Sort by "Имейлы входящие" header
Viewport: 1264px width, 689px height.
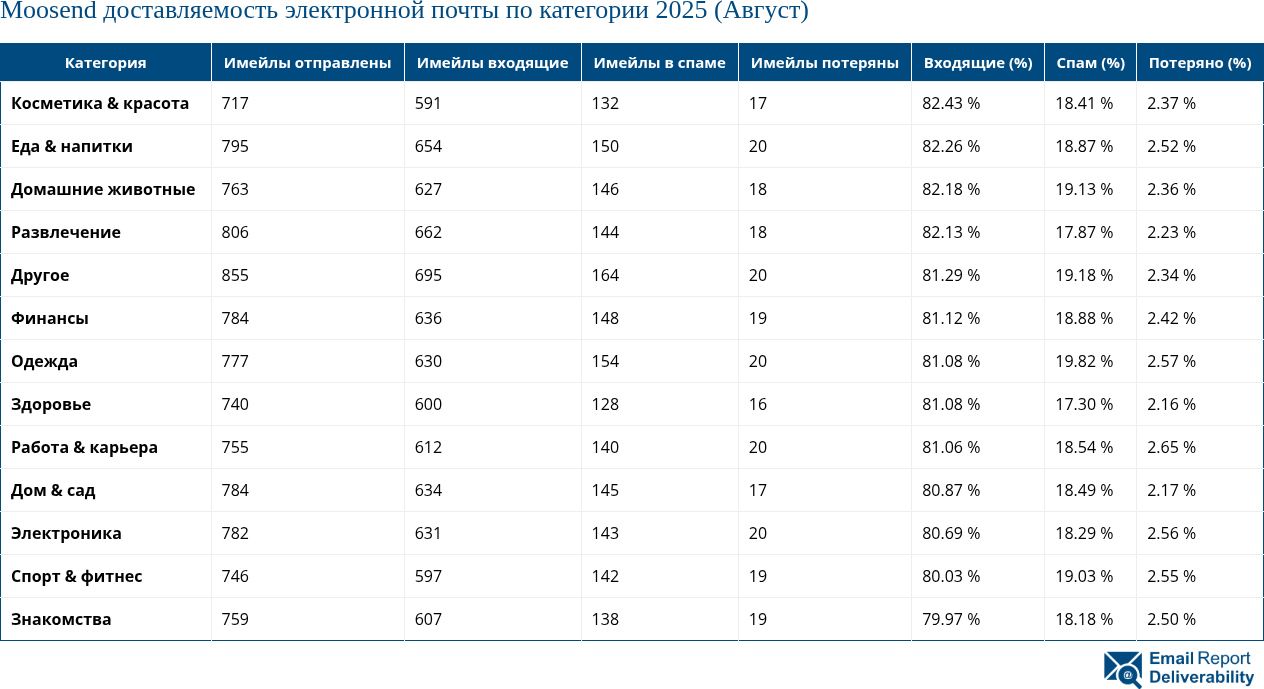tap(492, 62)
